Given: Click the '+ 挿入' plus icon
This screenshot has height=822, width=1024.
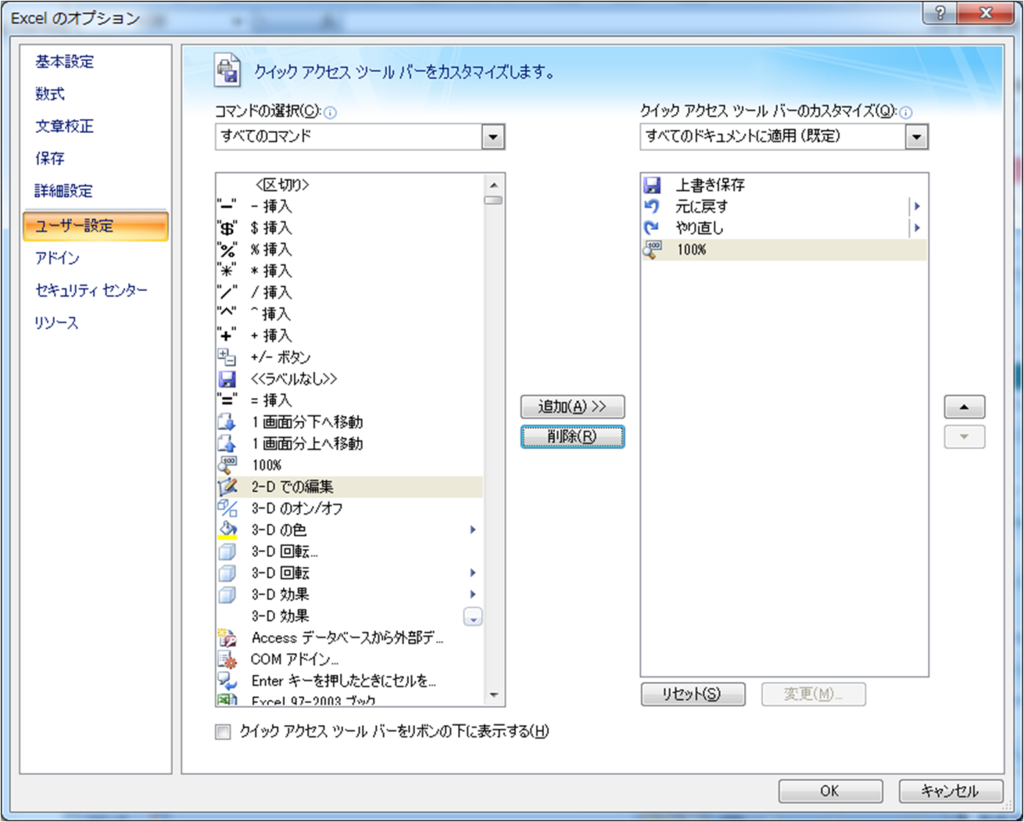Looking at the screenshot, I should [227, 336].
